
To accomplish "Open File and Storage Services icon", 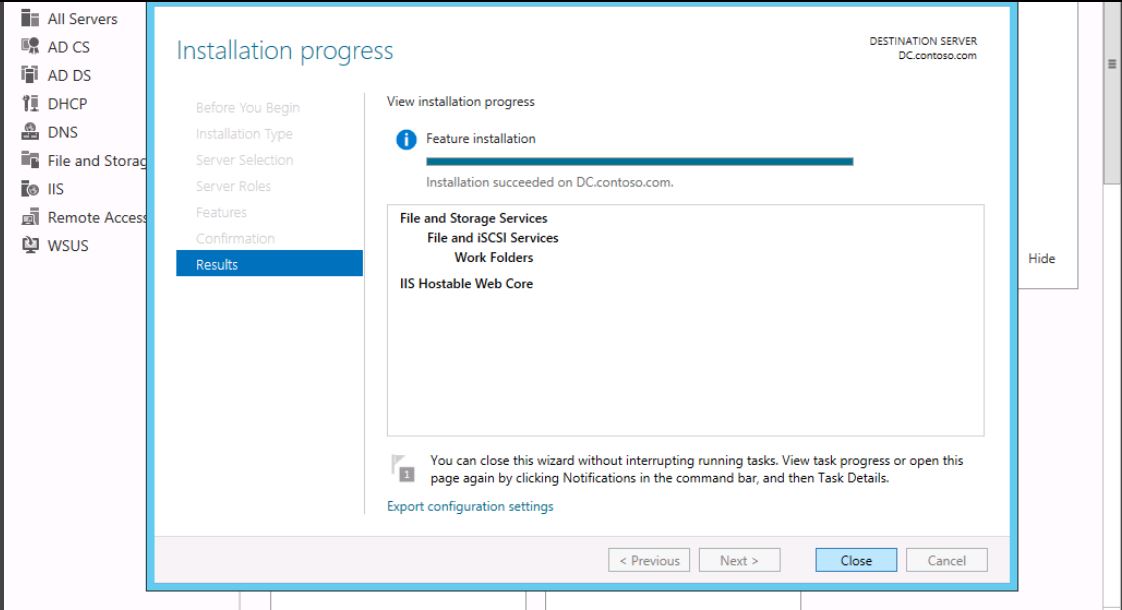I will tap(29, 160).
